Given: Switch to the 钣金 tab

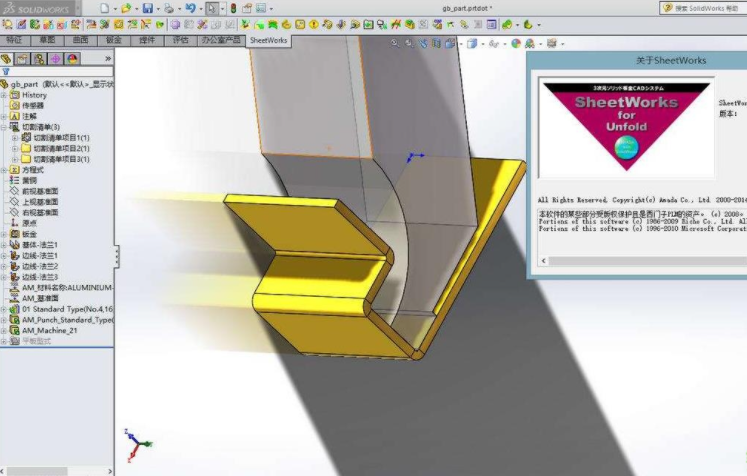Looking at the screenshot, I should pos(113,40).
